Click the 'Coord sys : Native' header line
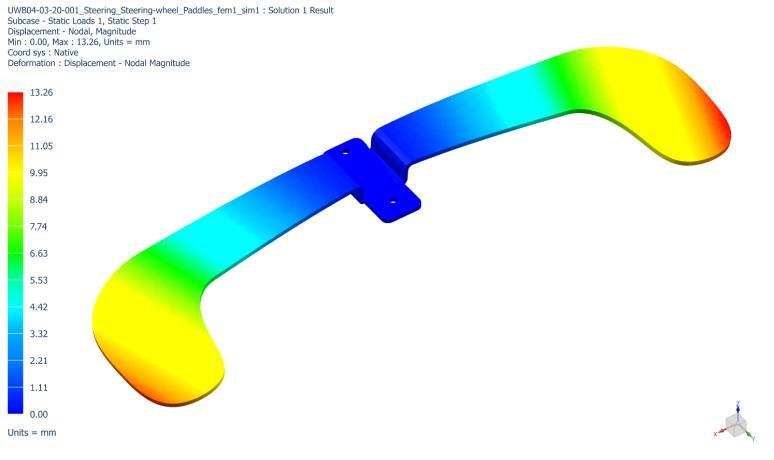The width and height of the screenshot is (774, 460). pyautogui.click(x=43, y=52)
